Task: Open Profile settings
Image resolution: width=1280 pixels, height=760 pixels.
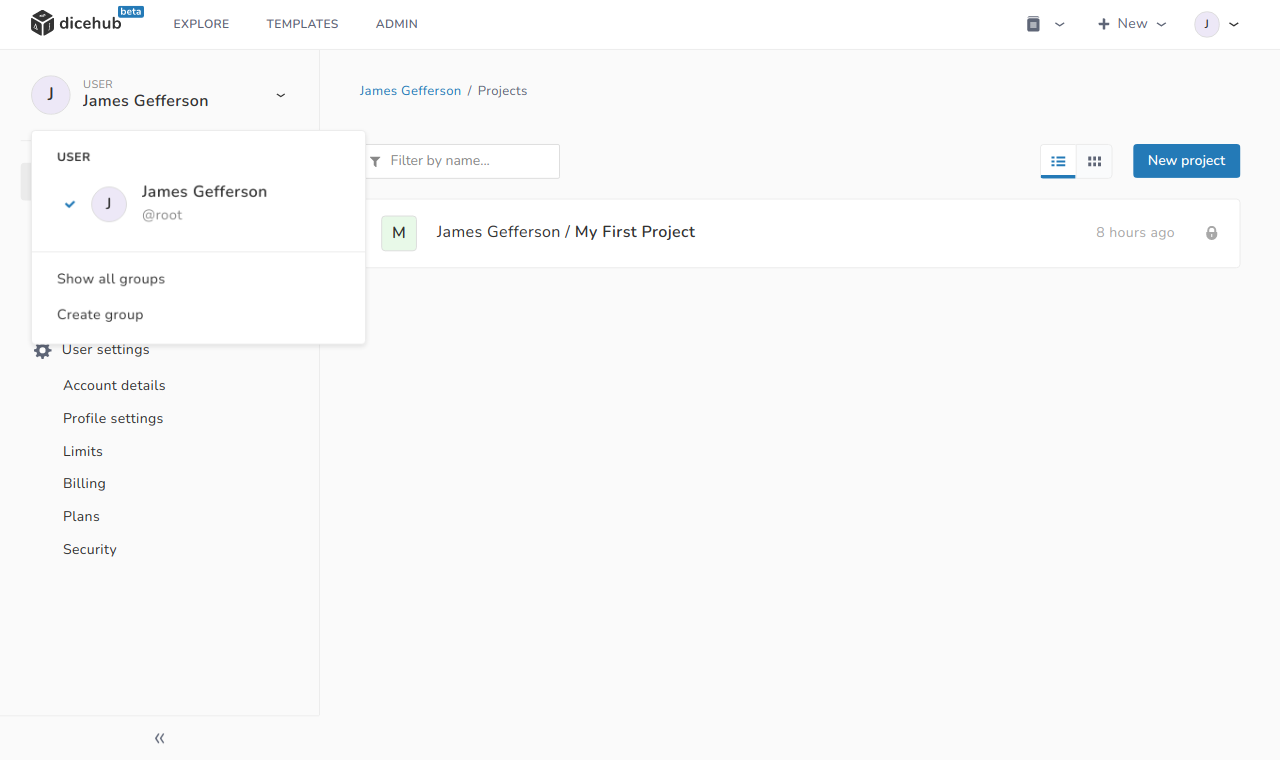Action: 113,418
